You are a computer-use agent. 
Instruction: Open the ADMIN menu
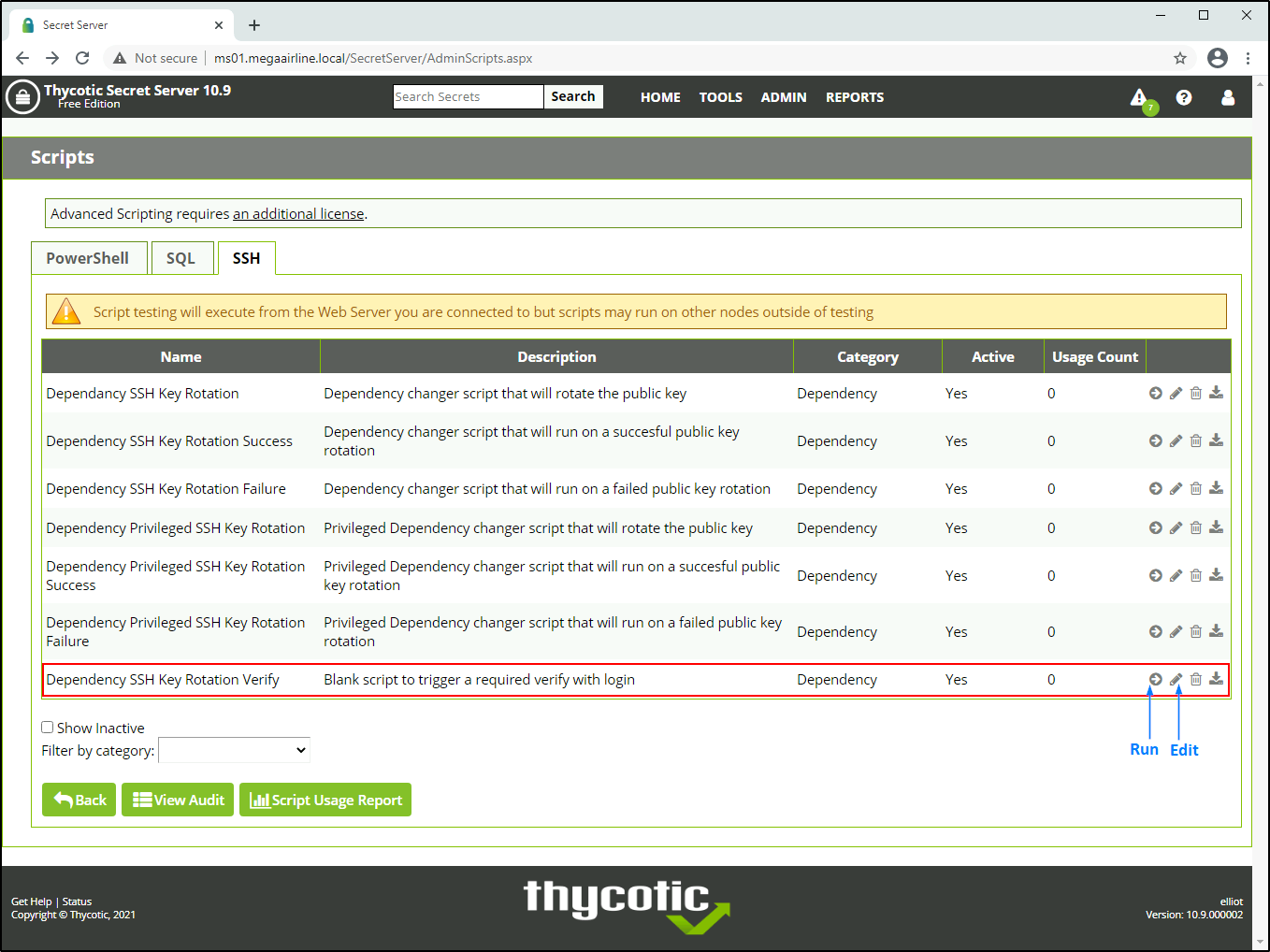783,97
